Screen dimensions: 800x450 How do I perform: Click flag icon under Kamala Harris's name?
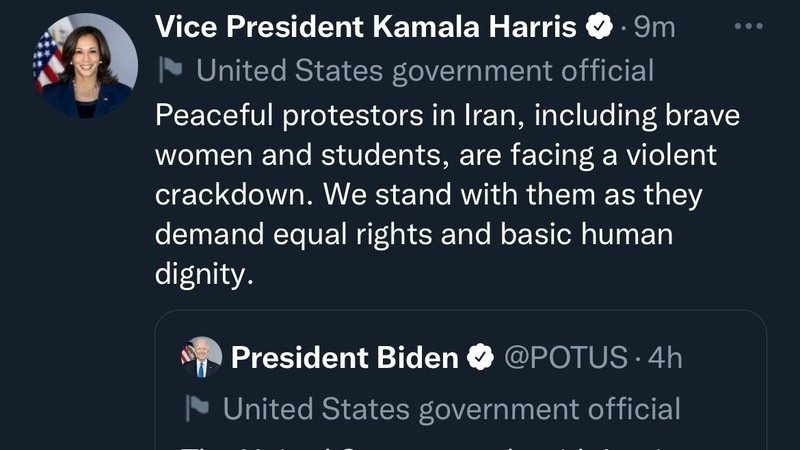click(x=169, y=70)
